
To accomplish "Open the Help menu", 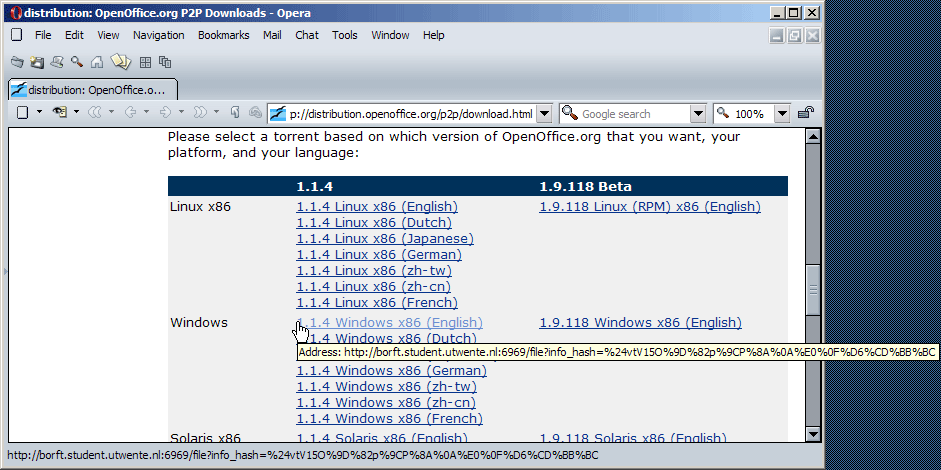I will (433, 35).
